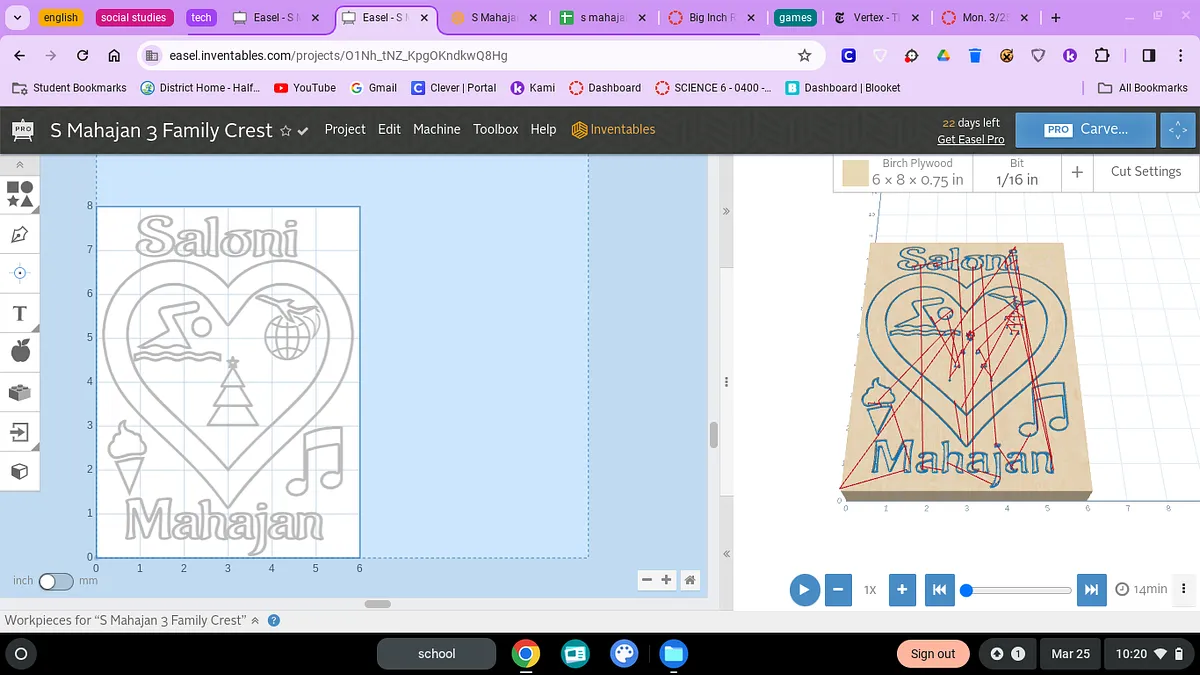Jump simulation back to start

point(939,590)
